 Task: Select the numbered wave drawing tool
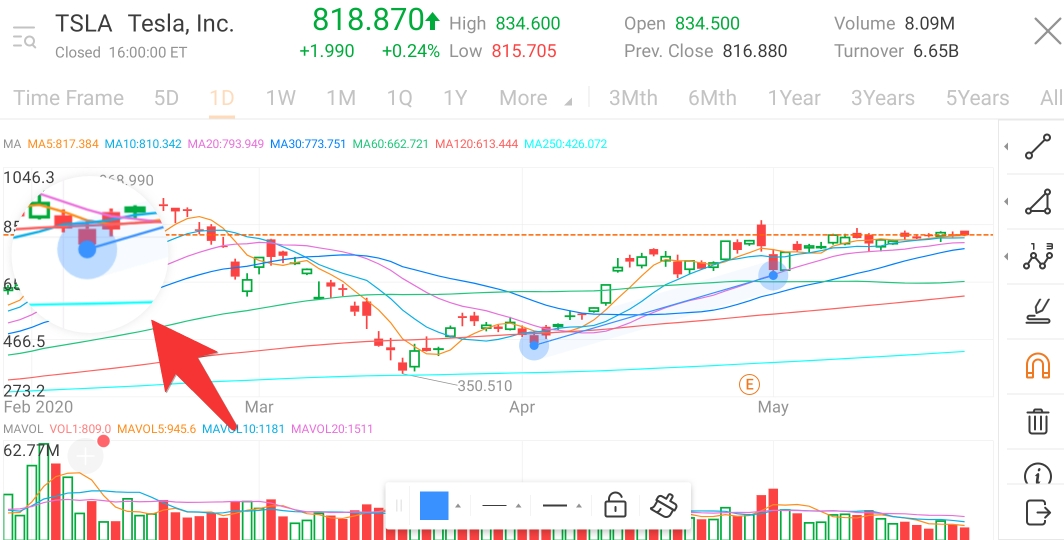pos(1038,256)
